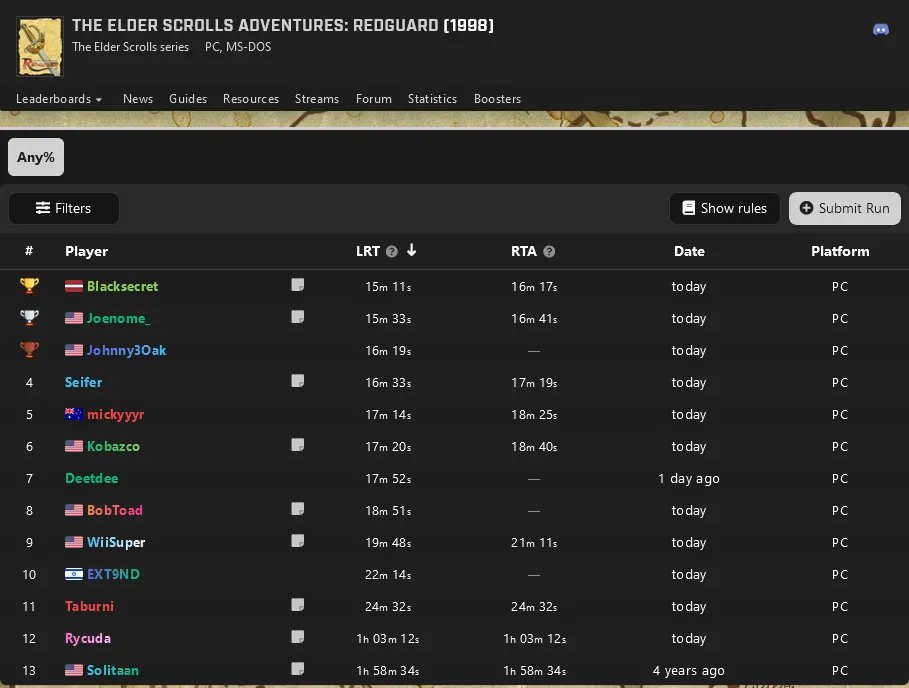Open the Statistics menu item

pos(432,99)
